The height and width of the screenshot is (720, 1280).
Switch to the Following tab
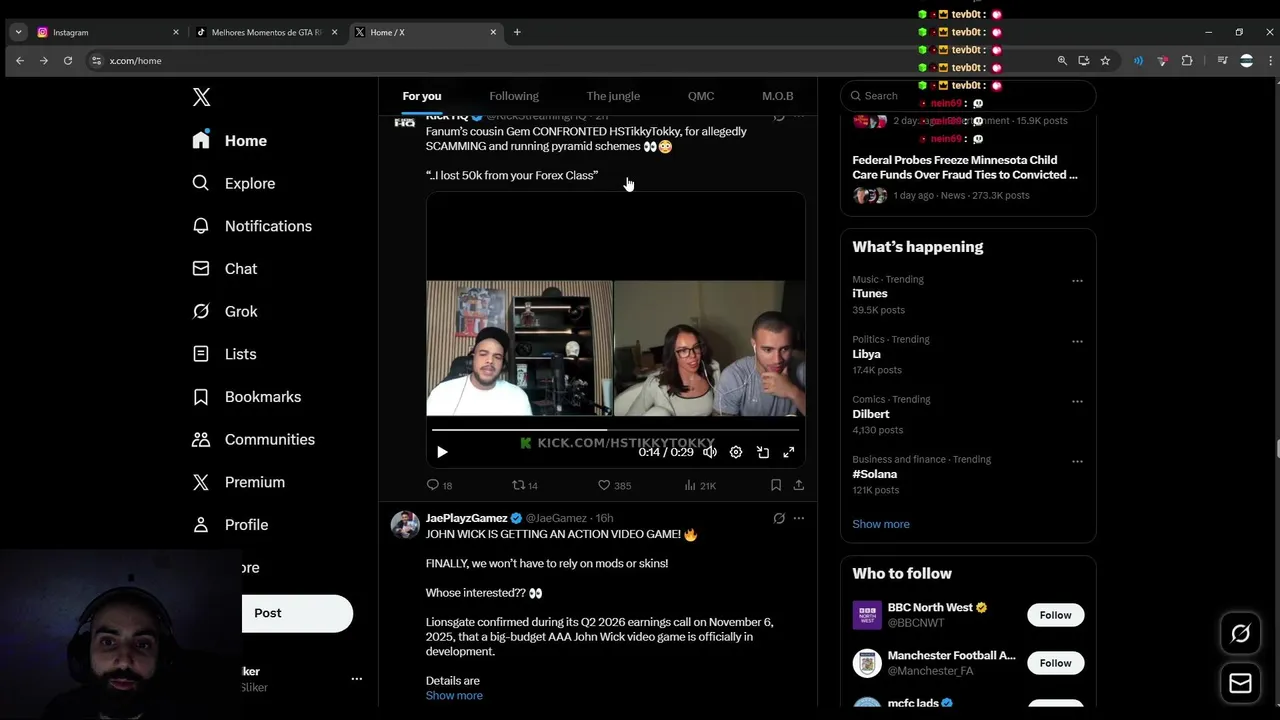[514, 96]
